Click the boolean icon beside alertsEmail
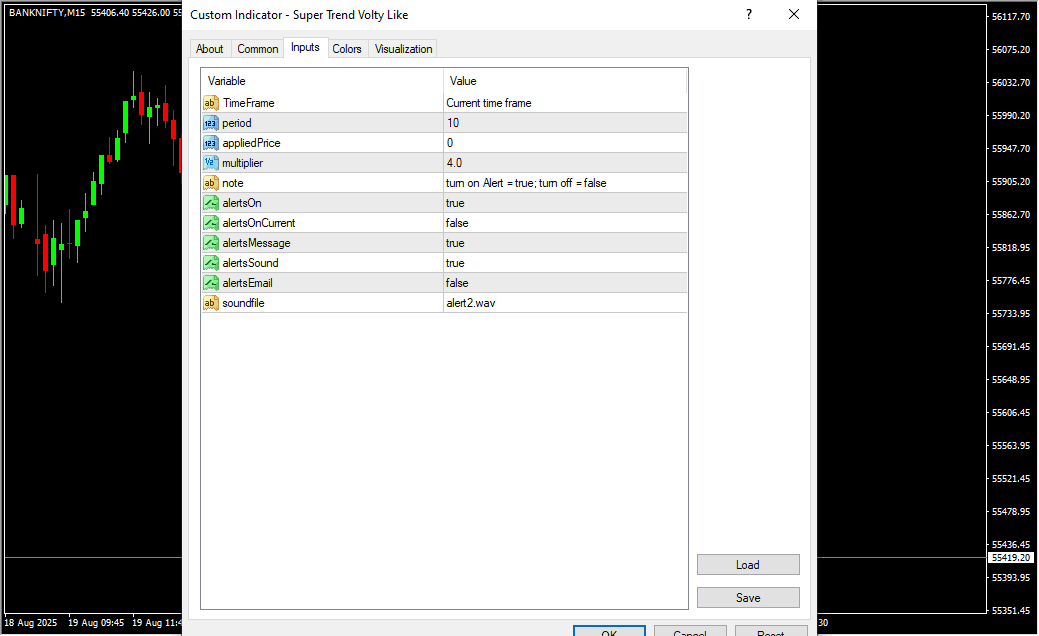 pos(210,283)
